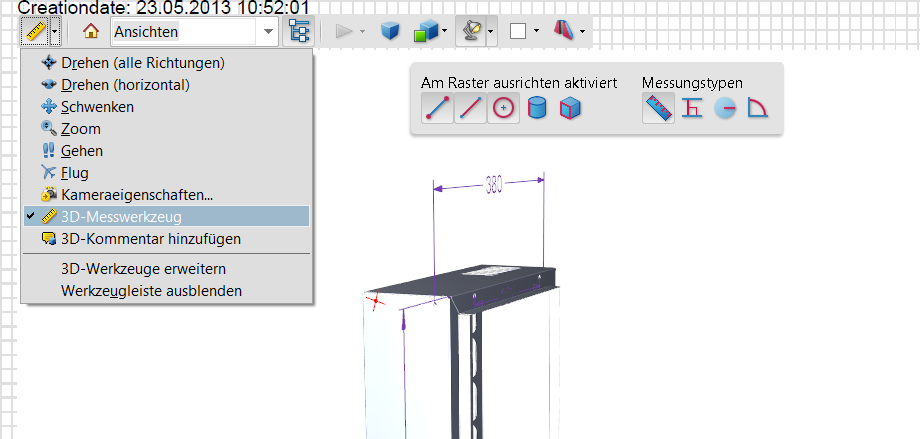
Task: Select 3D-Messwerkzeug menu entry
Action: (x=167, y=217)
